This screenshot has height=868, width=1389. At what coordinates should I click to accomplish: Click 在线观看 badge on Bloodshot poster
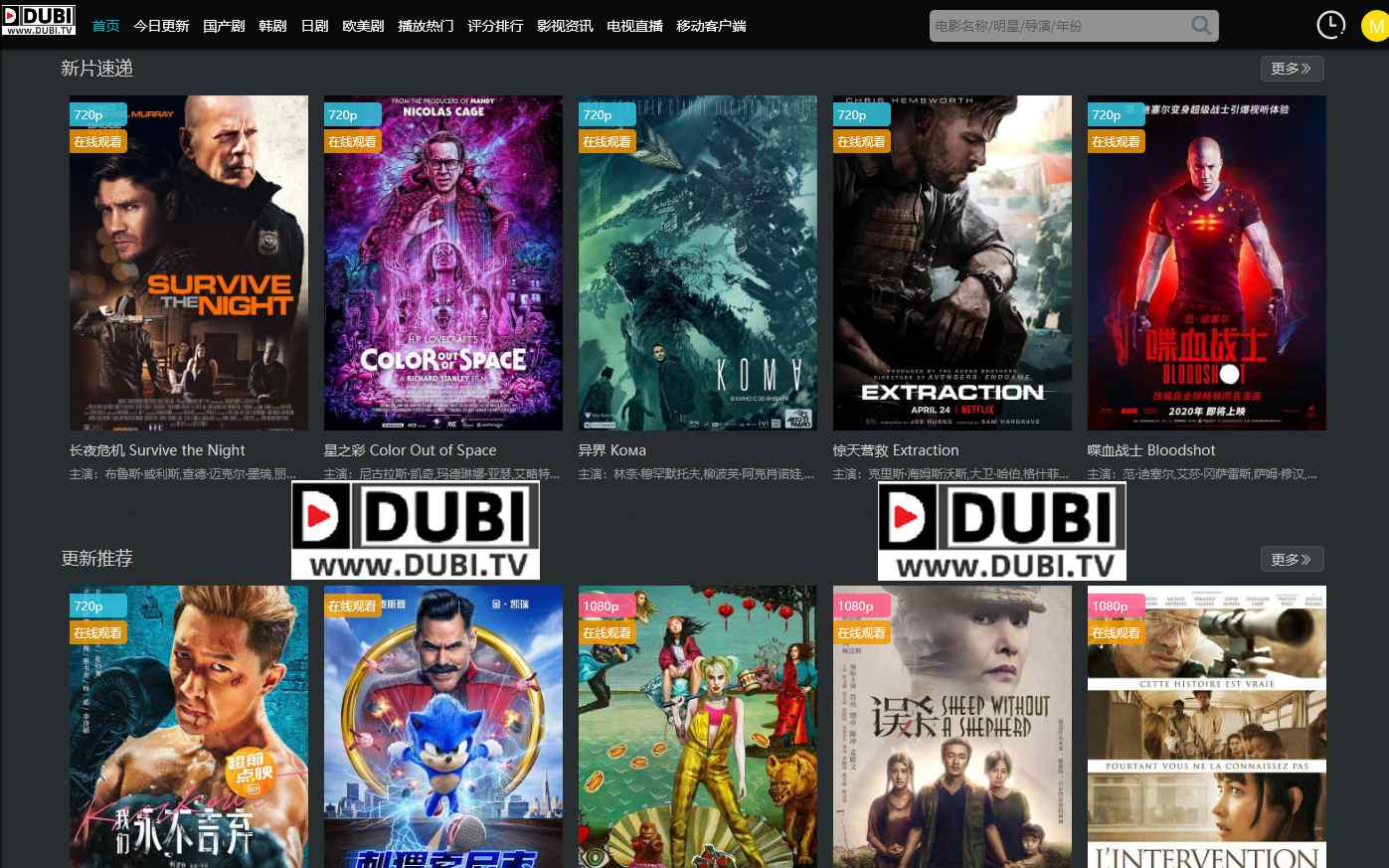pos(1116,142)
